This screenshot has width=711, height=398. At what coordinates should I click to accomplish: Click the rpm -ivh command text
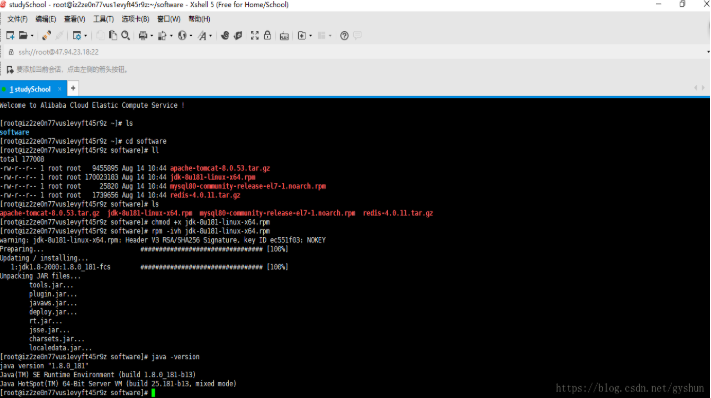tap(211, 231)
